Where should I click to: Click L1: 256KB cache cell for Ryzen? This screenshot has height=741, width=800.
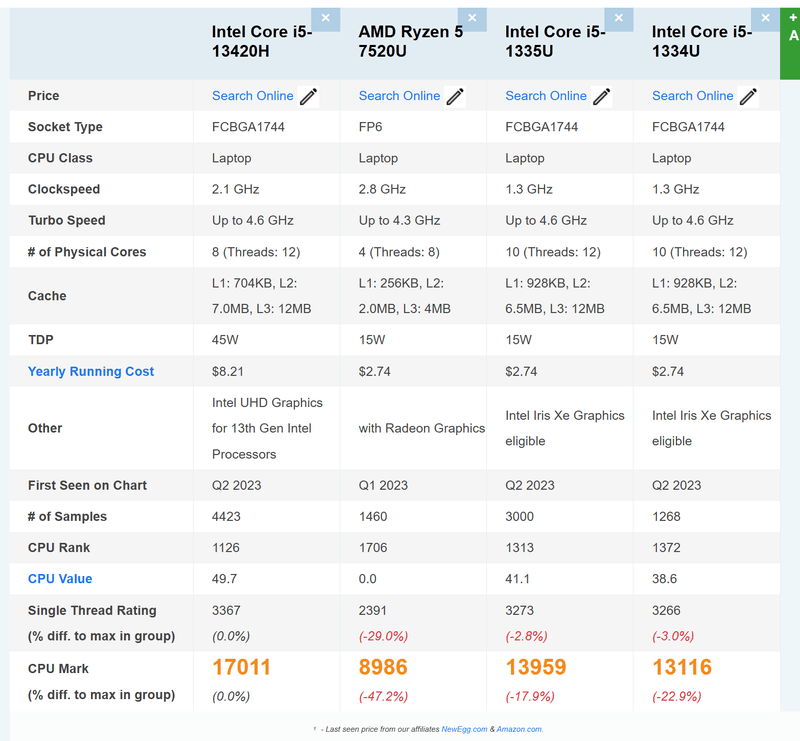click(405, 296)
